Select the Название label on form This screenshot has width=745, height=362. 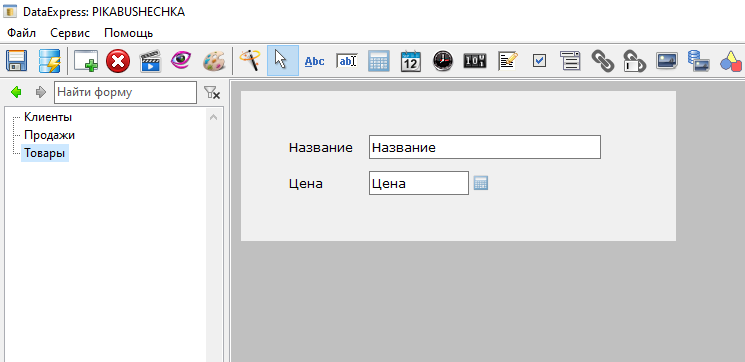(321, 148)
